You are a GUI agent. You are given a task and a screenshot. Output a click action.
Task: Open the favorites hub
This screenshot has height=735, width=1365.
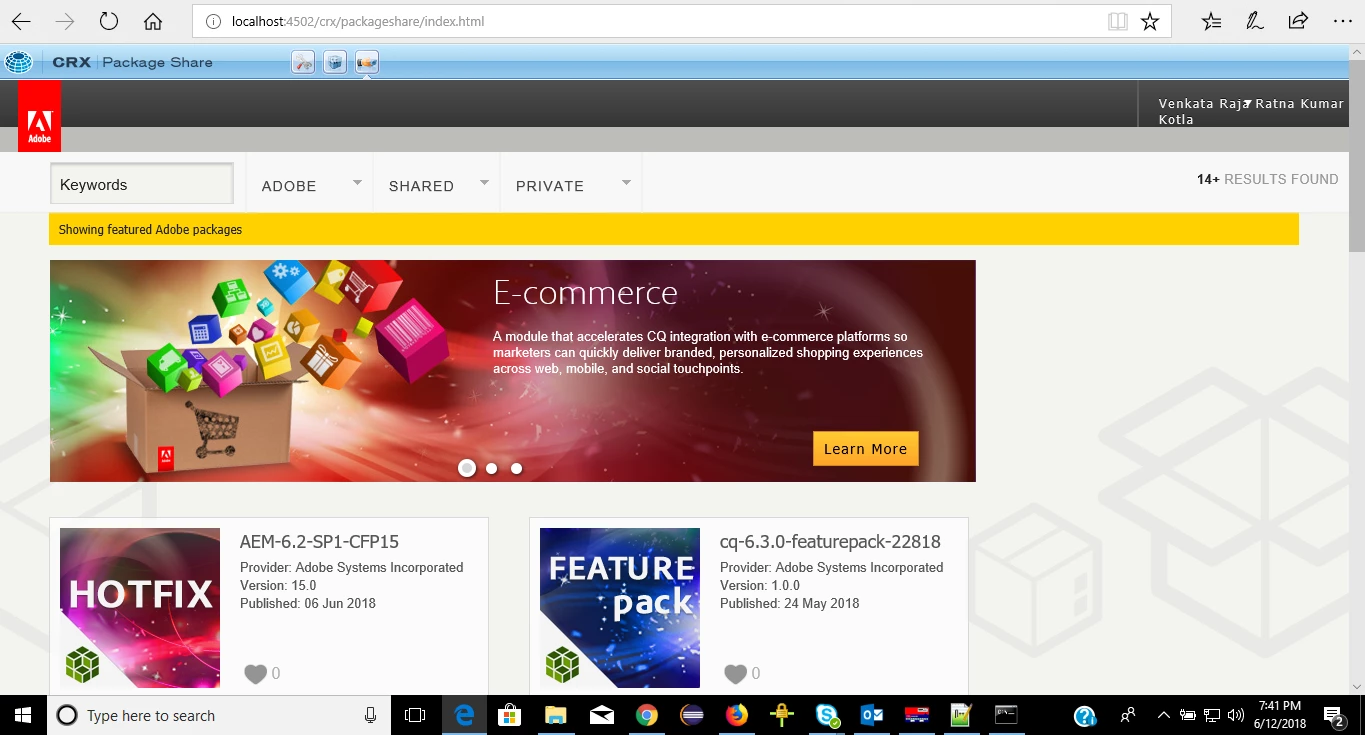pyautogui.click(x=1211, y=21)
